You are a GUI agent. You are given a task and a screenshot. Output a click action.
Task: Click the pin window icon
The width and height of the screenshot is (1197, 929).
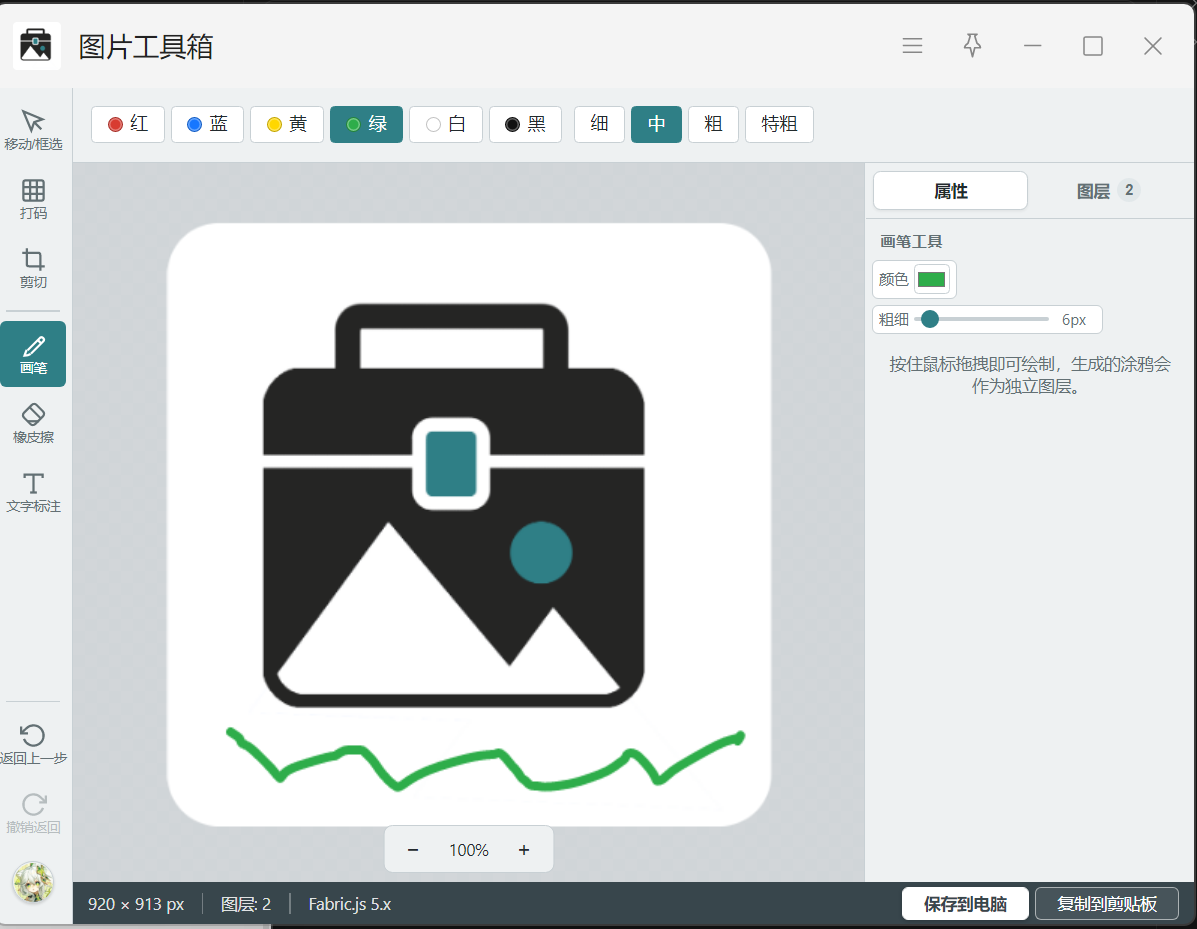tap(972, 46)
